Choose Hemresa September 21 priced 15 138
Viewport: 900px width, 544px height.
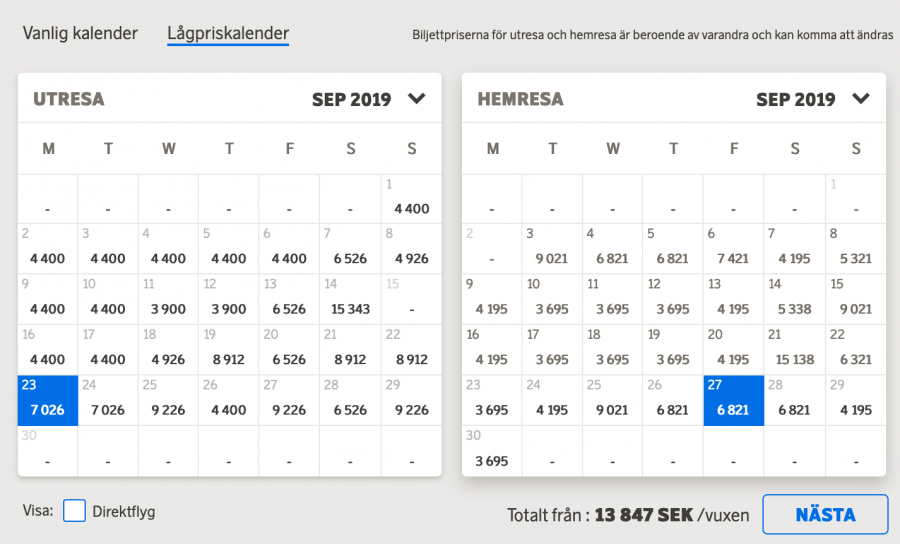pyautogui.click(x=795, y=350)
